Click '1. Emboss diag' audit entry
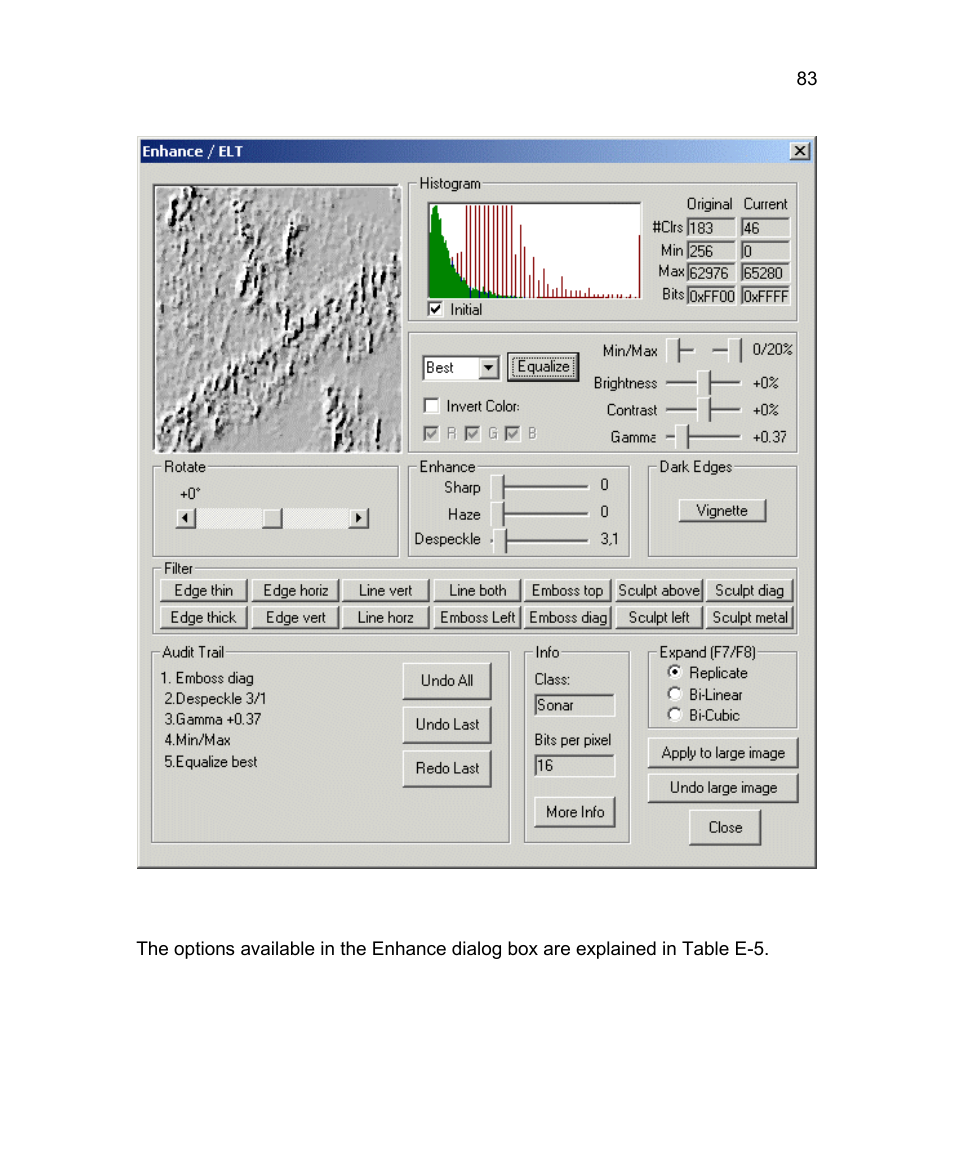The image size is (954, 1159). coord(207,679)
